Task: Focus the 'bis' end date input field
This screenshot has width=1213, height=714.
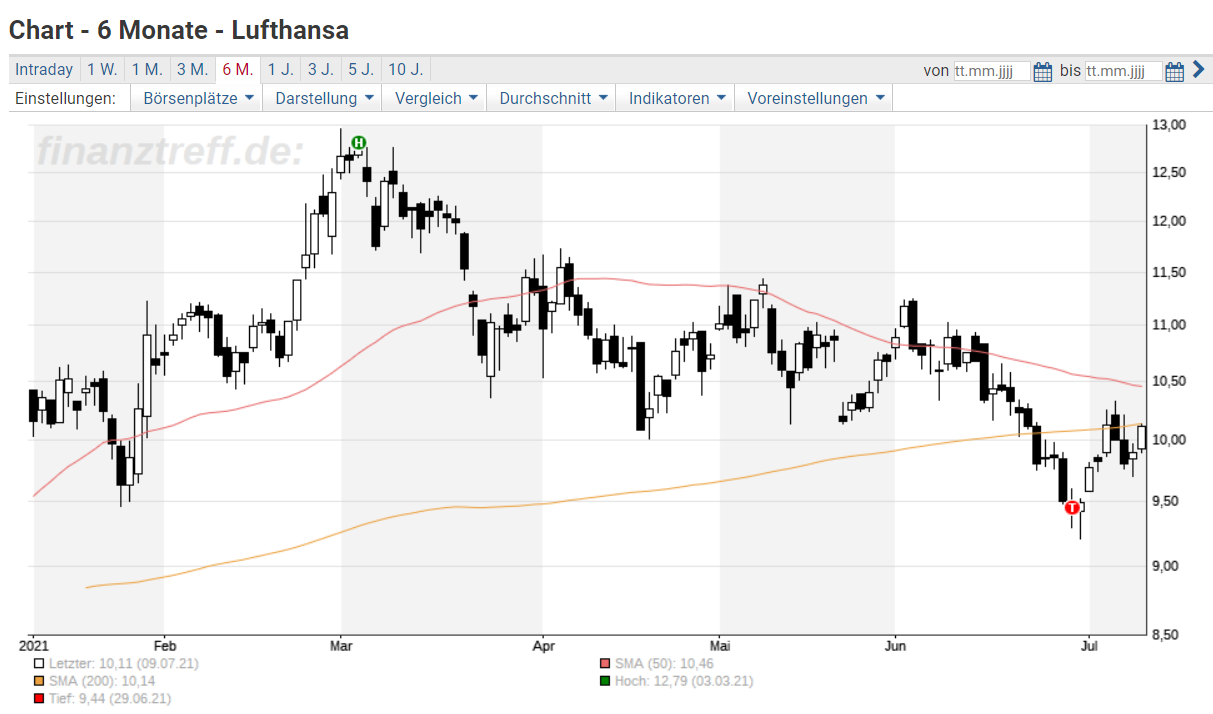Action: [1123, 71]
